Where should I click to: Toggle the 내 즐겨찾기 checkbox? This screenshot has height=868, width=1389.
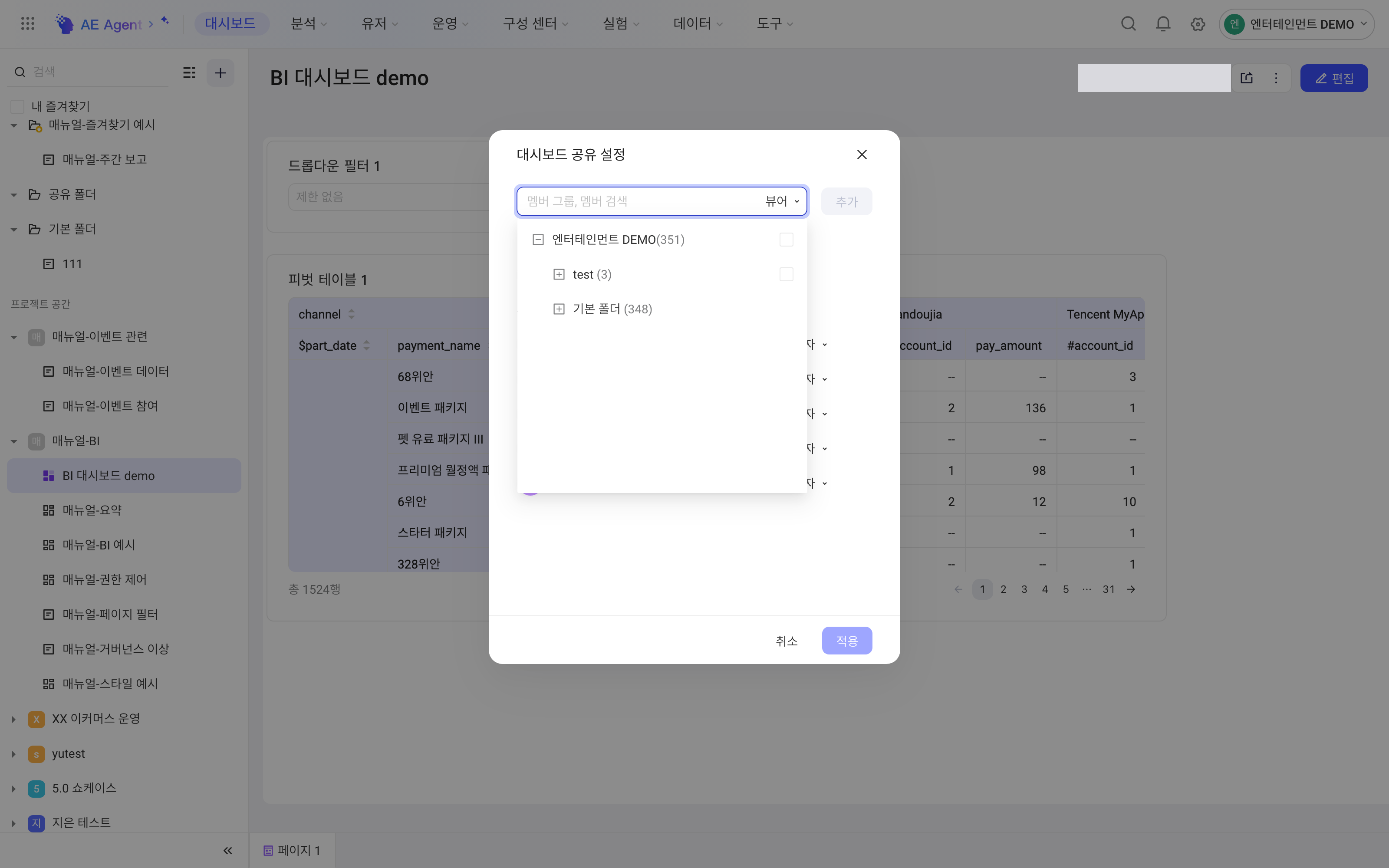click(17, 106)
